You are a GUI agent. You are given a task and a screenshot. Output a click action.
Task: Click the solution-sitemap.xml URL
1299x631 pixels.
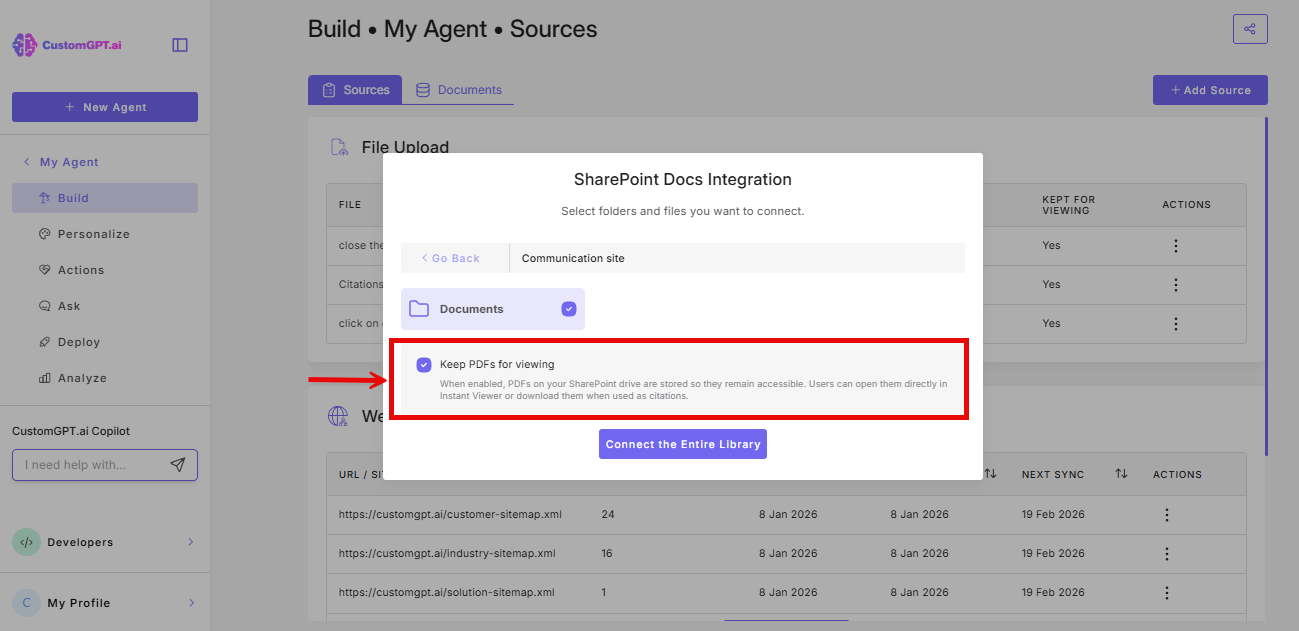446,592
